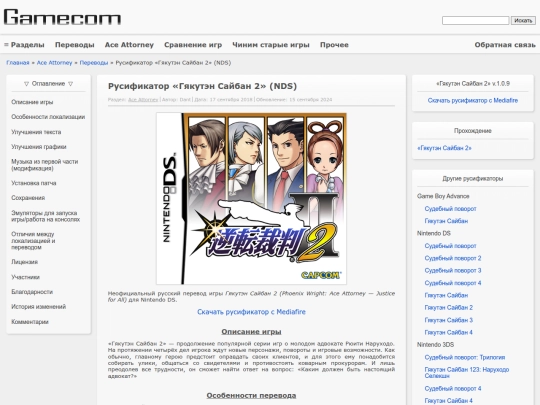Jump to Эмуляторы для запуска section
The image size is (540, 405).
point(45,216)
